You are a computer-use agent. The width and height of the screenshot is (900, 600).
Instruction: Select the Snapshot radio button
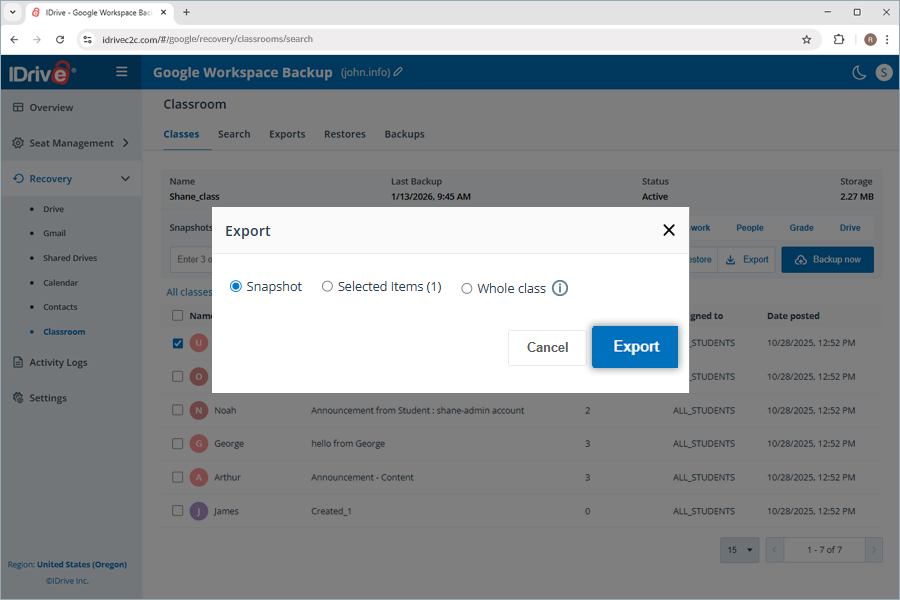click(x=235, y=286)
